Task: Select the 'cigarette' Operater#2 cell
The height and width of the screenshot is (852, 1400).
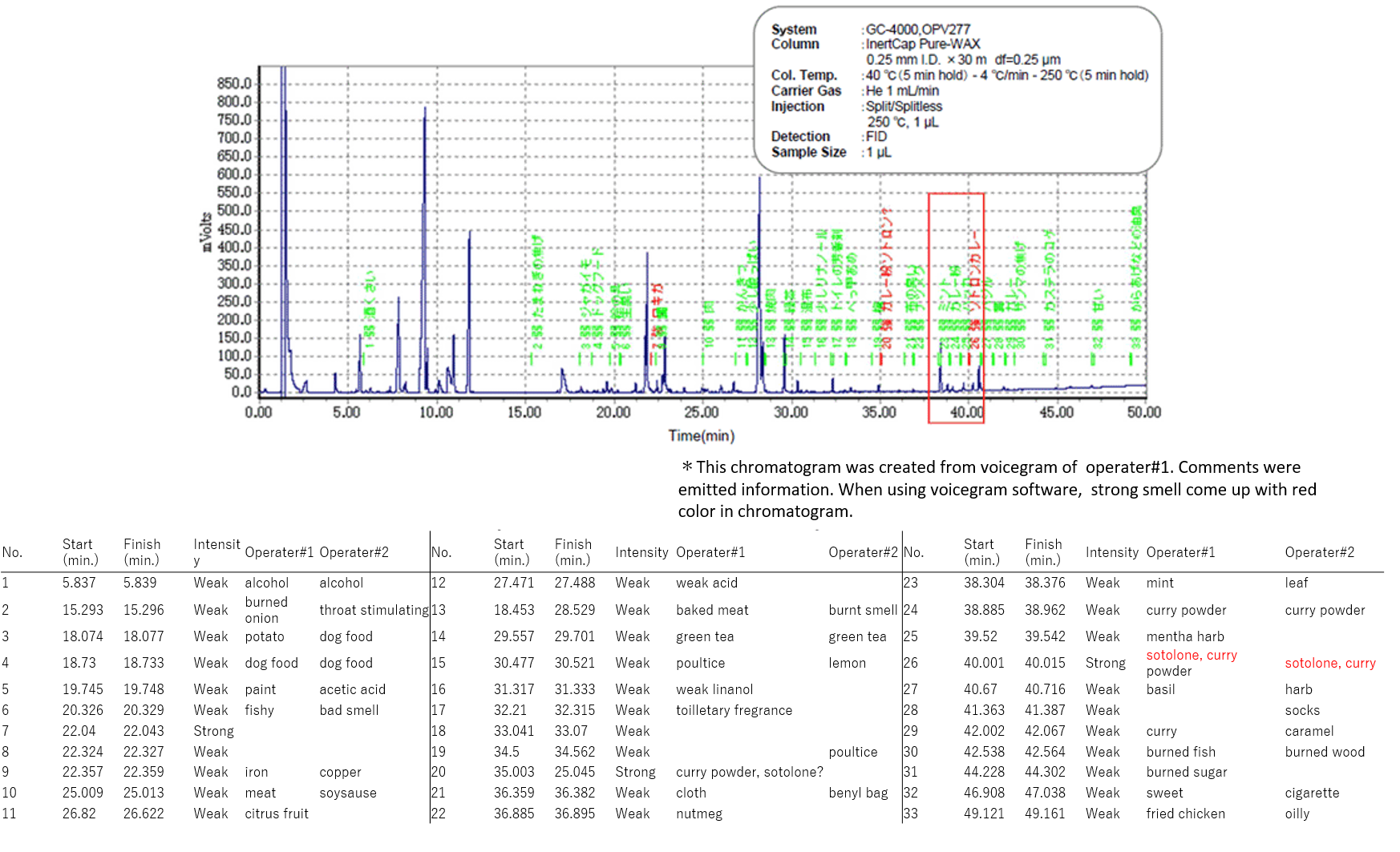Action: [x=1311, y=793]
